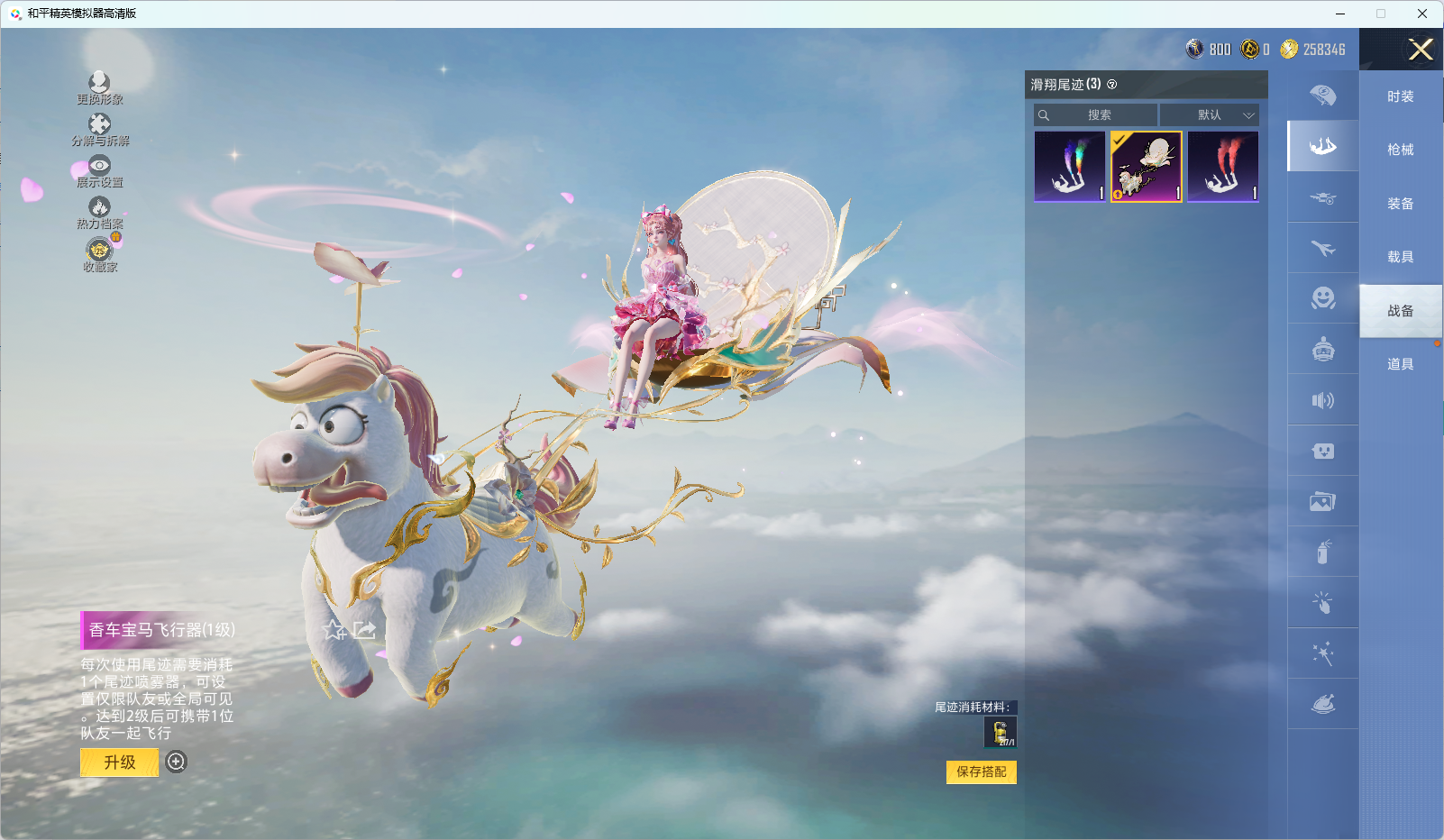Select the parachute category icon in sidebar

[x=1322, y=95]
